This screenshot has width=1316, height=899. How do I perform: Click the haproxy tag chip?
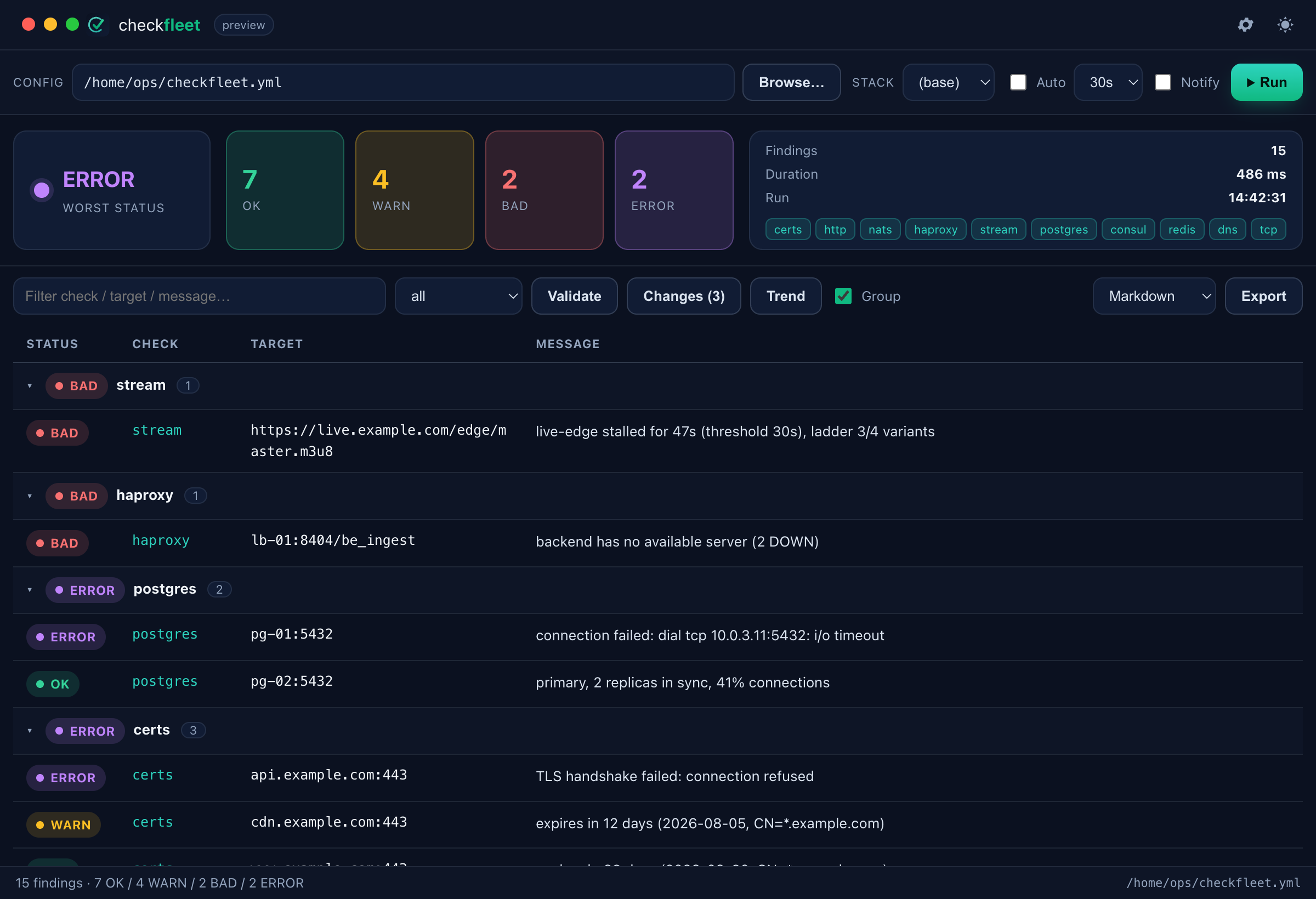click(x=935, y=229)
